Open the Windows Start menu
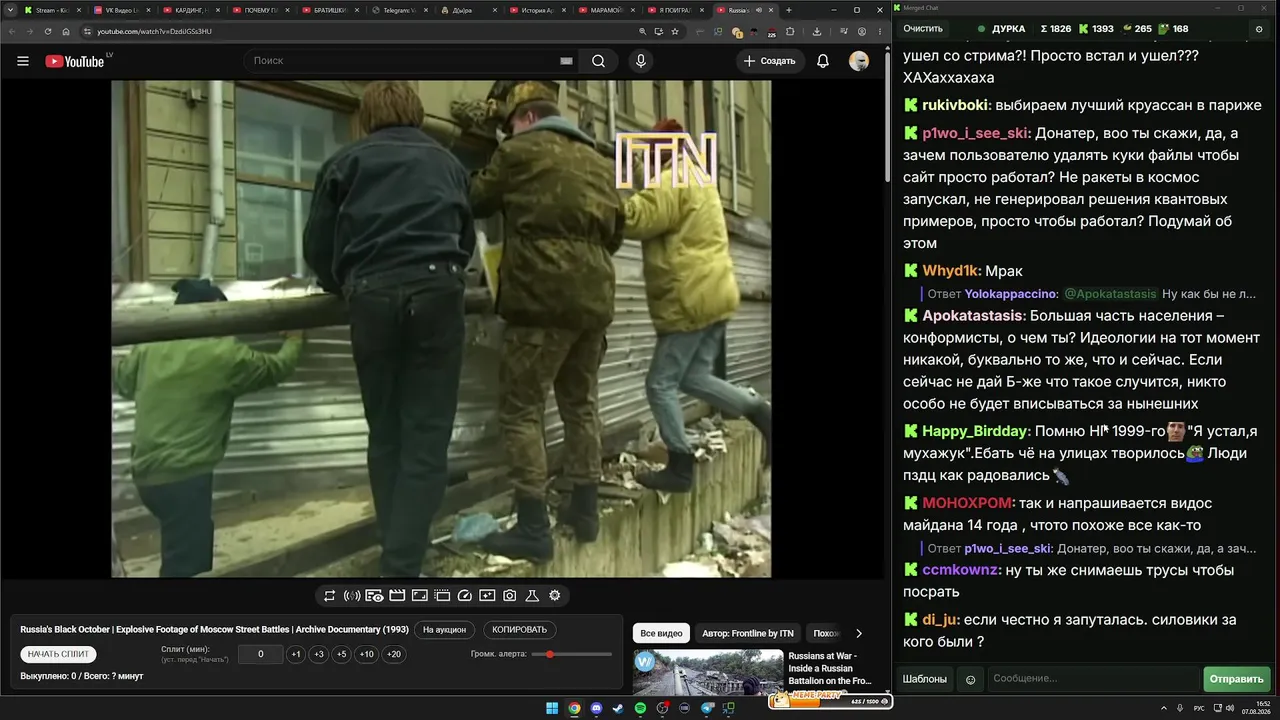 tap(552, 708)
